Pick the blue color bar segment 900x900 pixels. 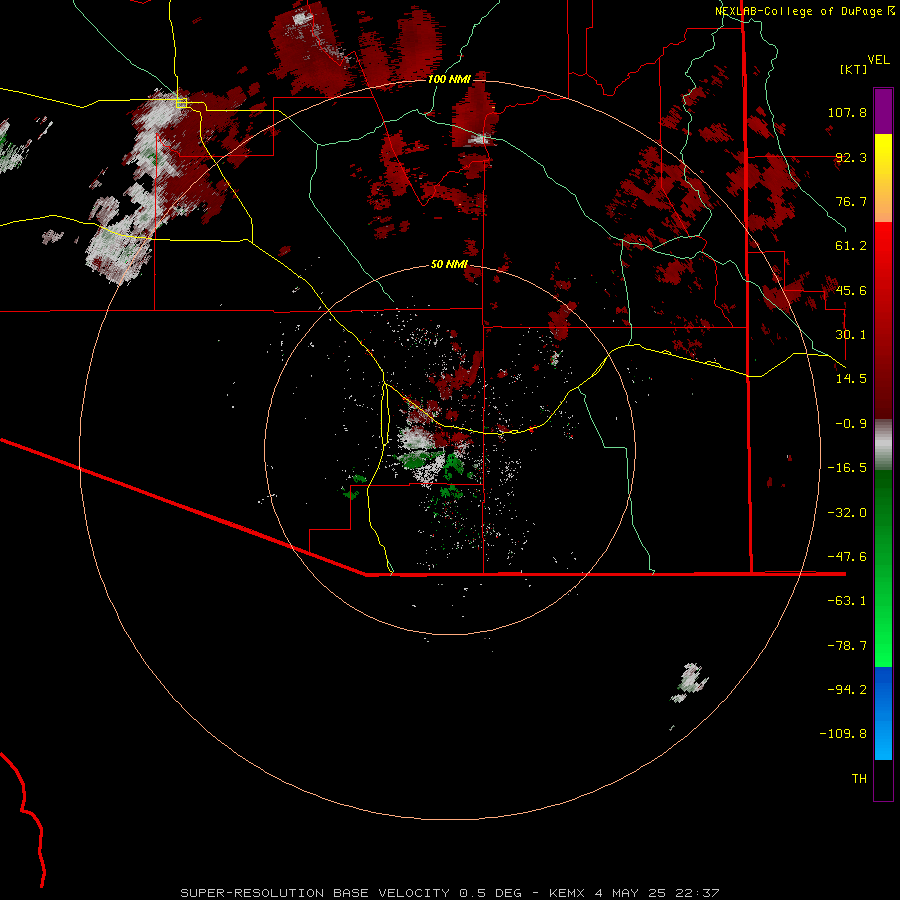coord(883,713)
